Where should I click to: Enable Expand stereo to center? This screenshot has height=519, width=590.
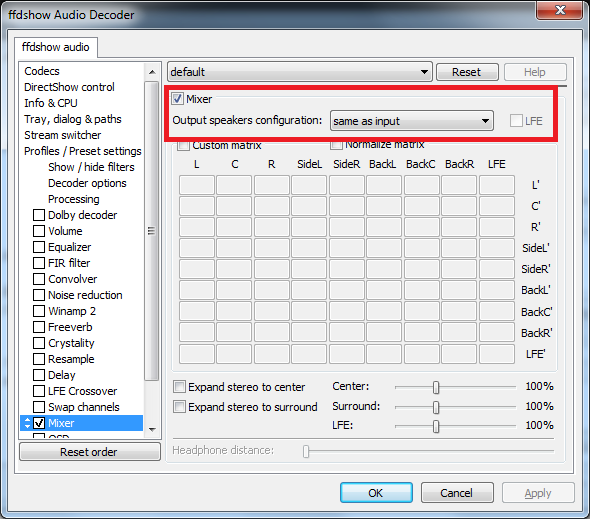(x=179, y=387)
